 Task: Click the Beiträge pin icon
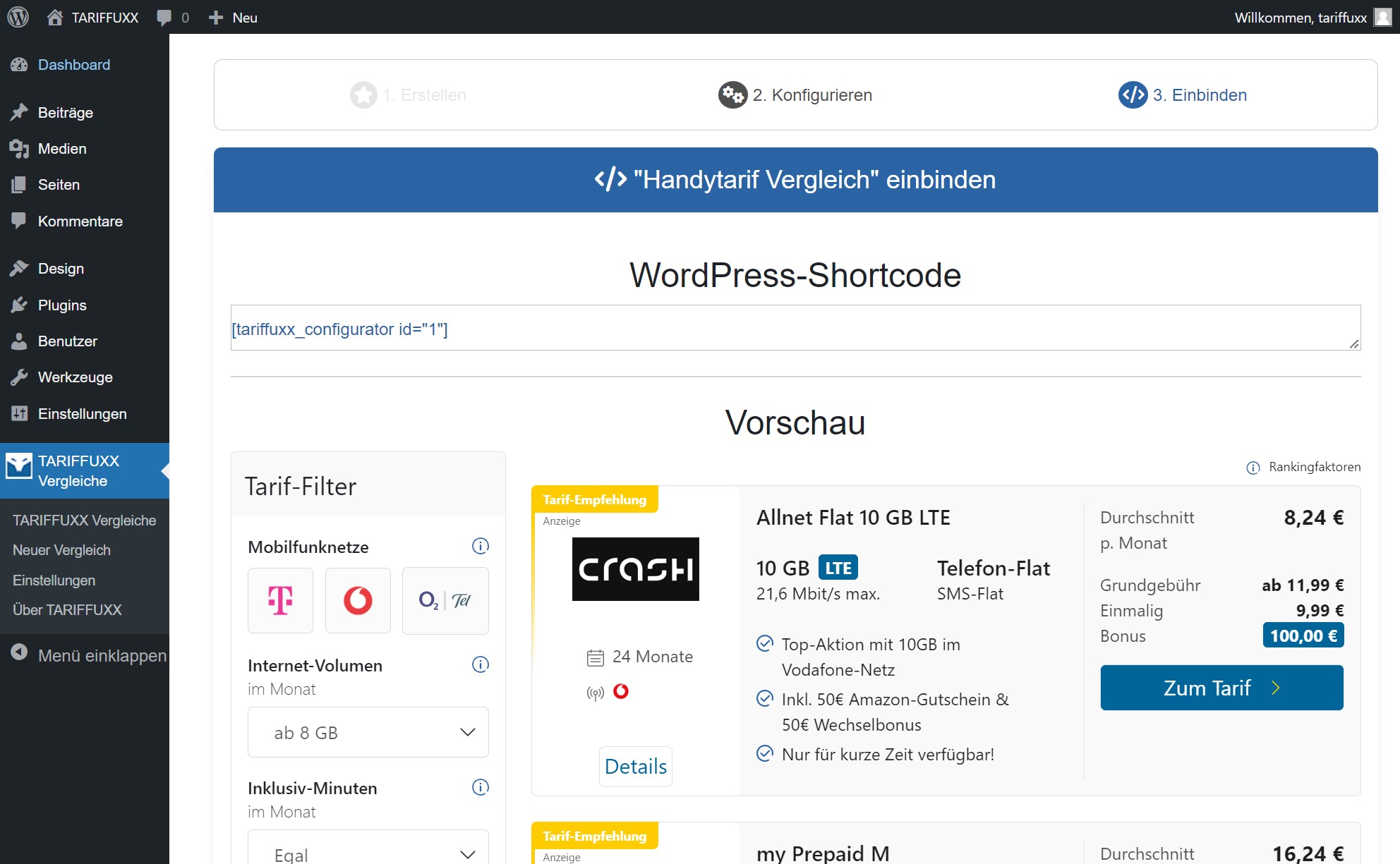pos(19,112)
